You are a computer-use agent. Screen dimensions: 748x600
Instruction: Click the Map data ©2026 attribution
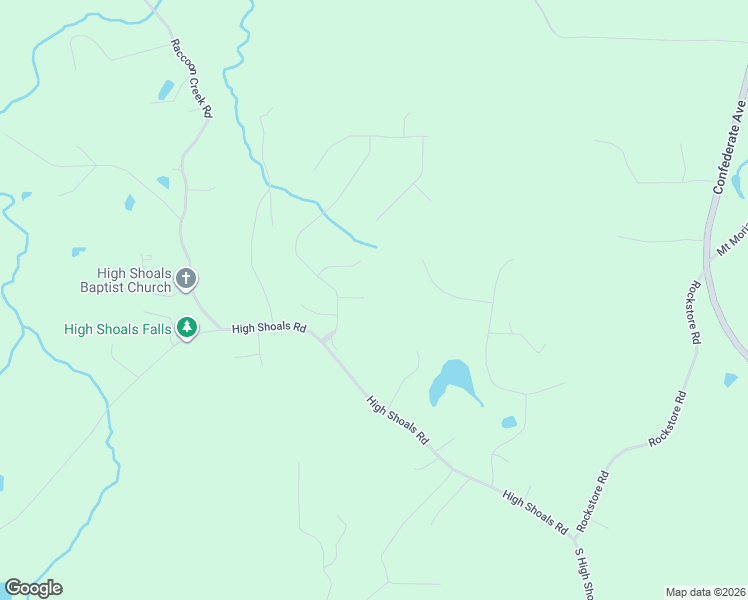pos(706,592)
